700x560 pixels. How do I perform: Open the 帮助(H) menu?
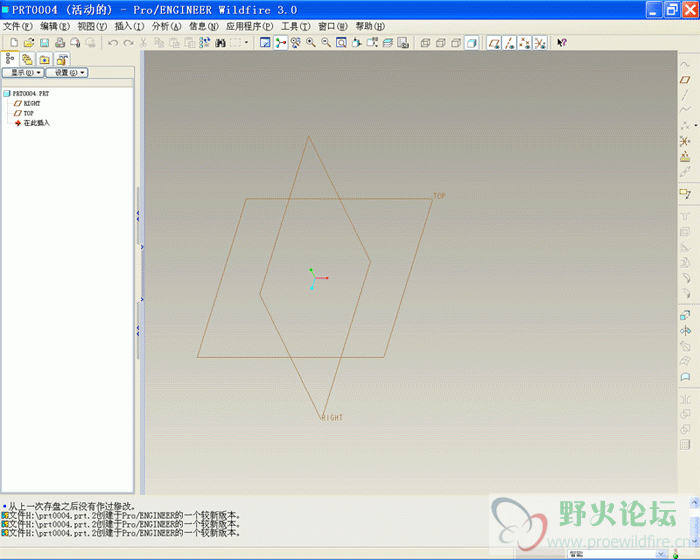[370, 26]
